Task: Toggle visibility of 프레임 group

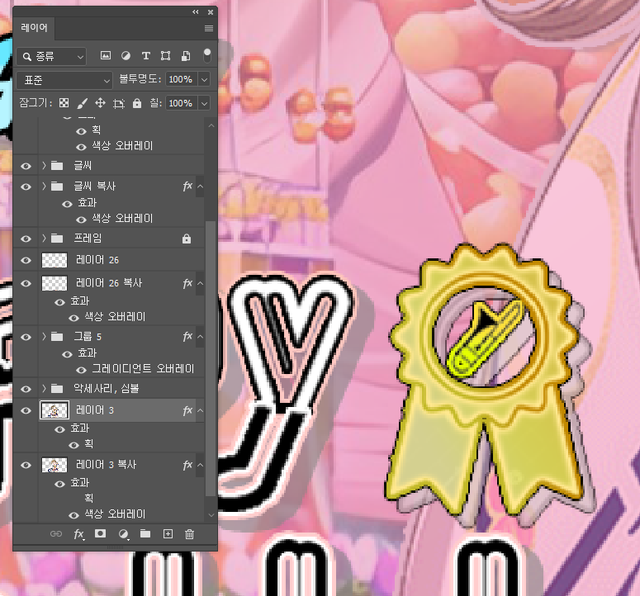Action: pyautogui.click(x=26, y=238)
